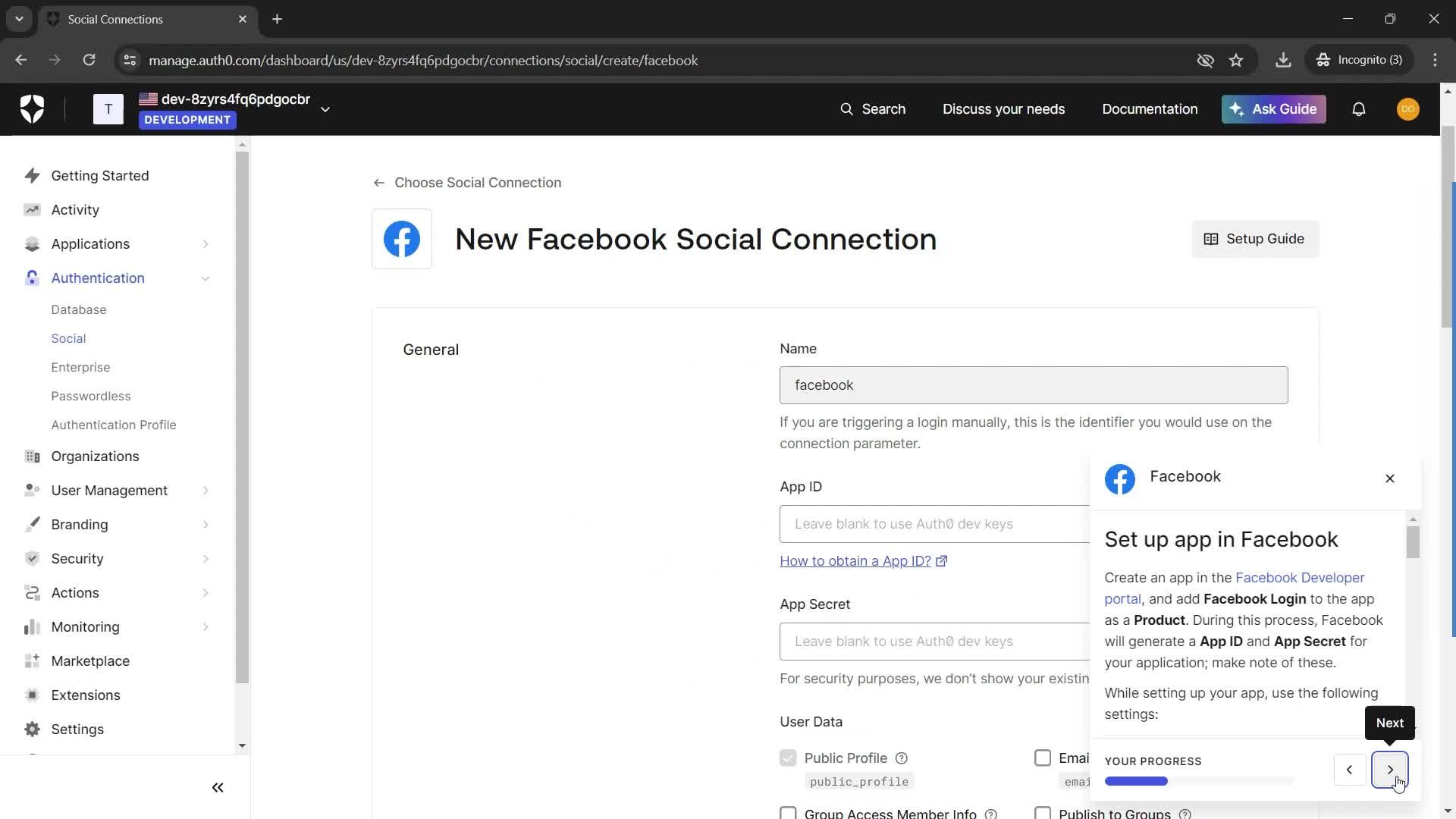Click the Monitoring bar chart icon
The height and width of the screenshot is (819, 1456).
32,627
